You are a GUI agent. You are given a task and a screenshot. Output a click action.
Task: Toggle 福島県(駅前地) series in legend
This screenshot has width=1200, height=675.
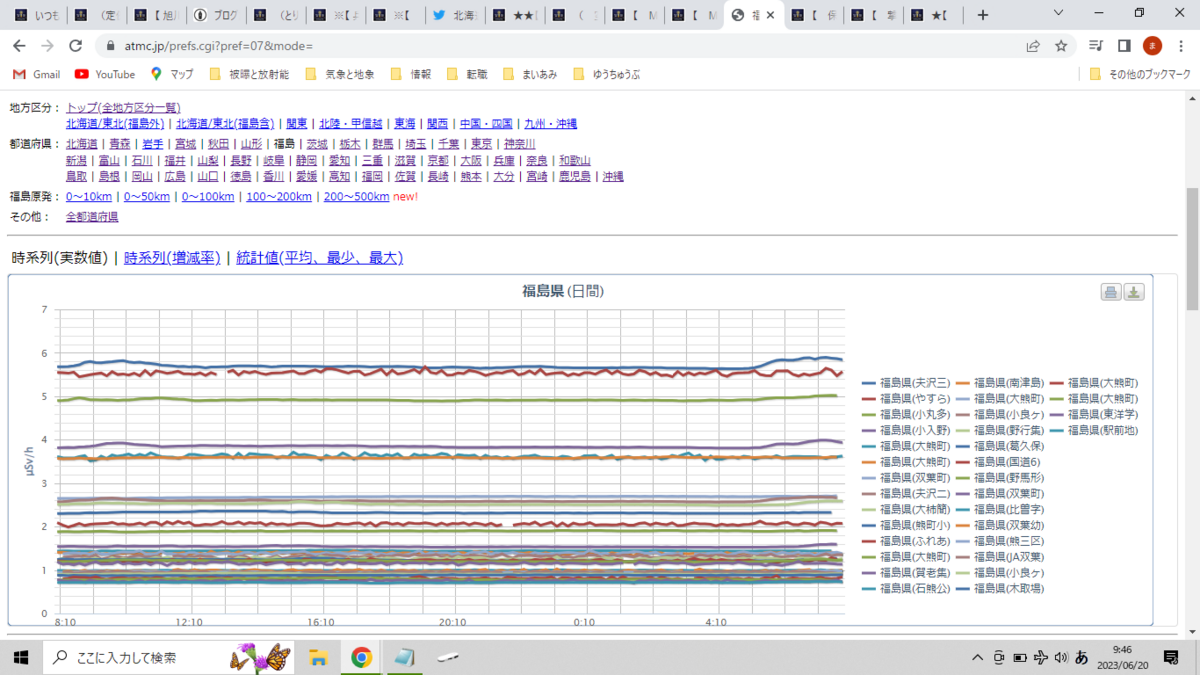1094,430
